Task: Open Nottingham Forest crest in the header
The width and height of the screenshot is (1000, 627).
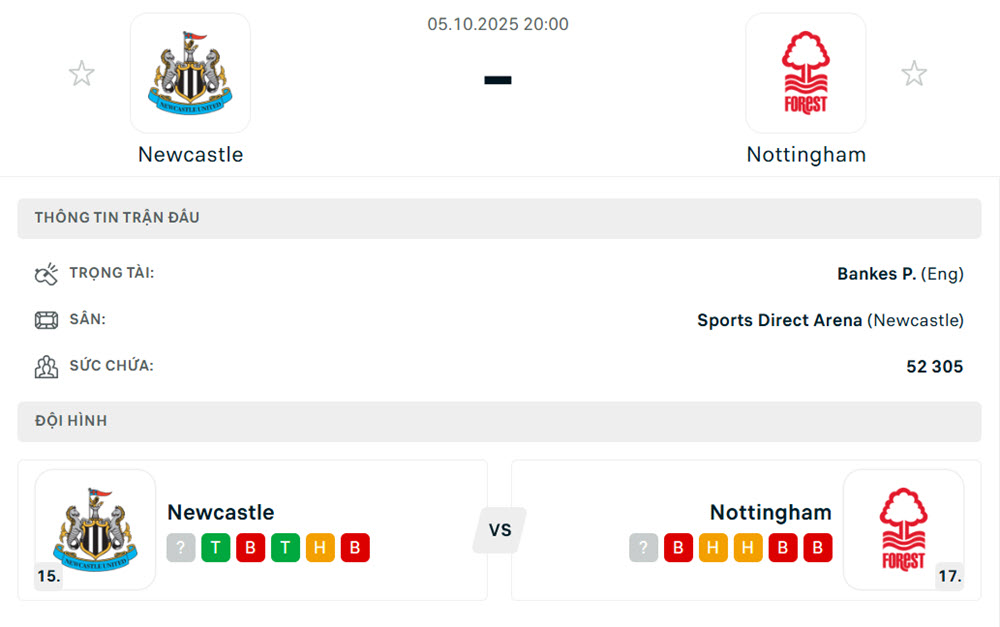Action: (805, 73)
